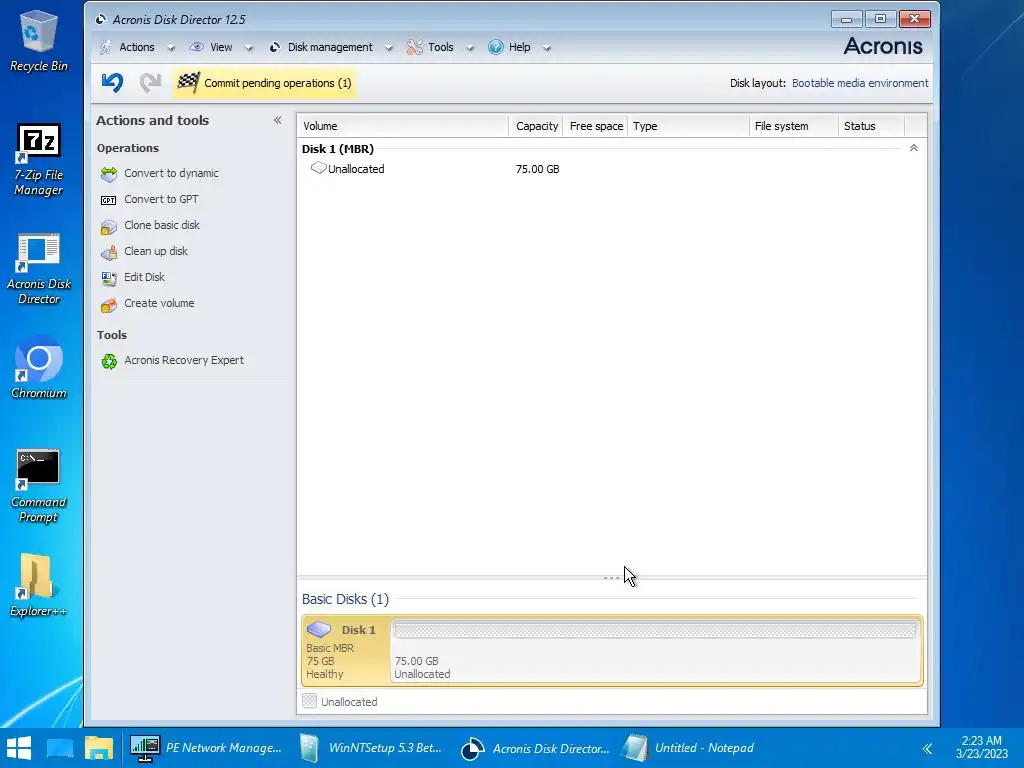Switch to PE Network Manager taskbar item
The height and width of the screenshot is (768, 1024).
click(206, 748)
